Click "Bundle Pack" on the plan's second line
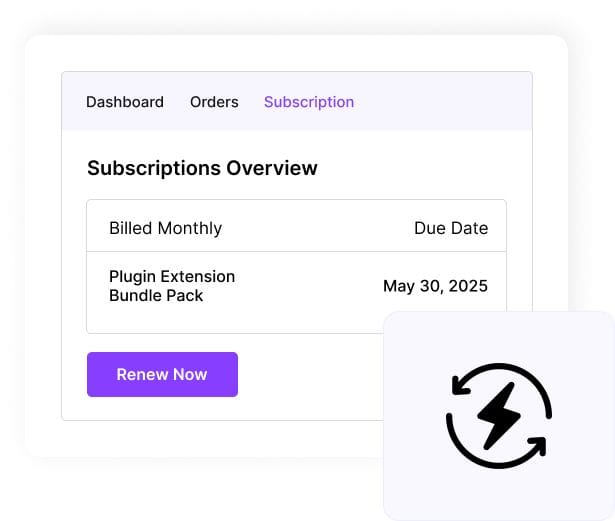Image resolution: width=615 pixels, height=521 pixels. click(x=156, y=296)
